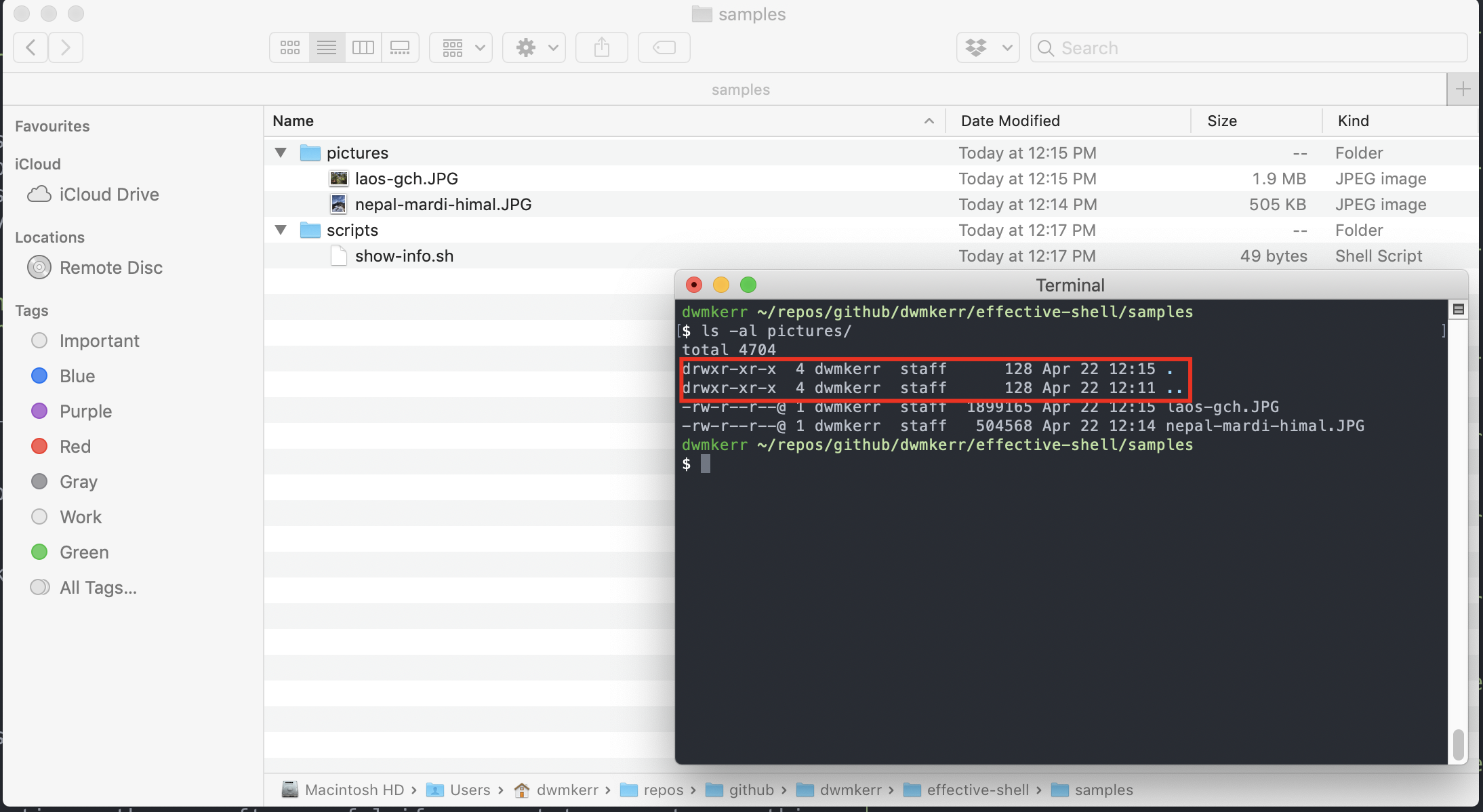Toggle the Gray tag in sidebar
Screen dimensions: 1483x812
(x=78, y=481)
